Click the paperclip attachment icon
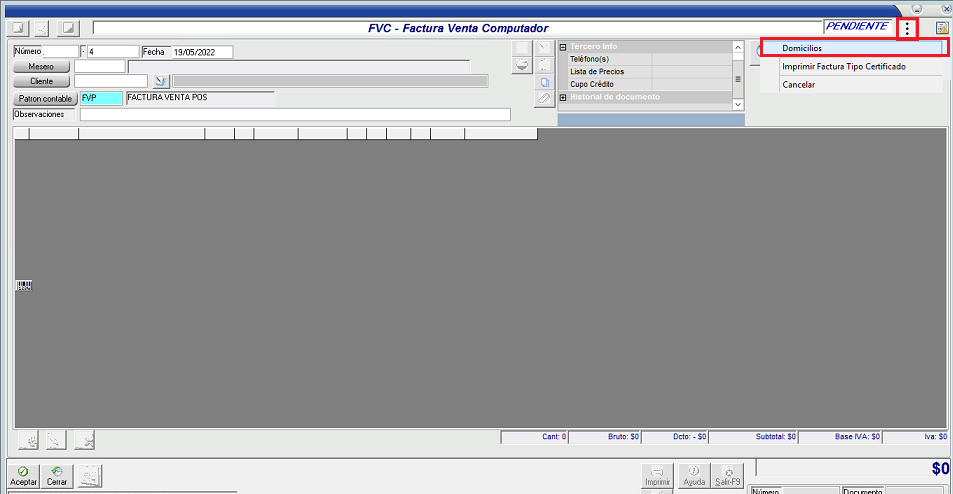953x494 pixels. coord(544,99)
